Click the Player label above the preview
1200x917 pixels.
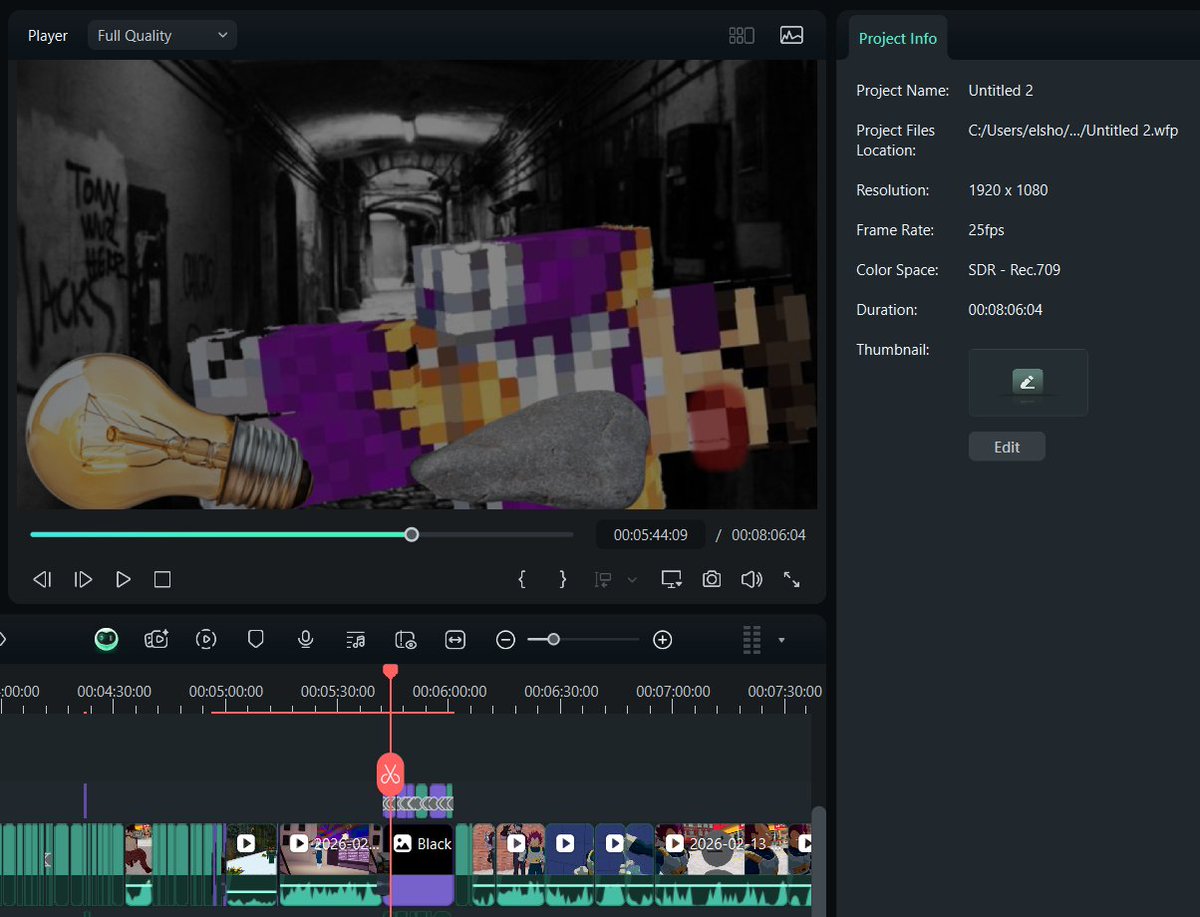pos(48,35)
